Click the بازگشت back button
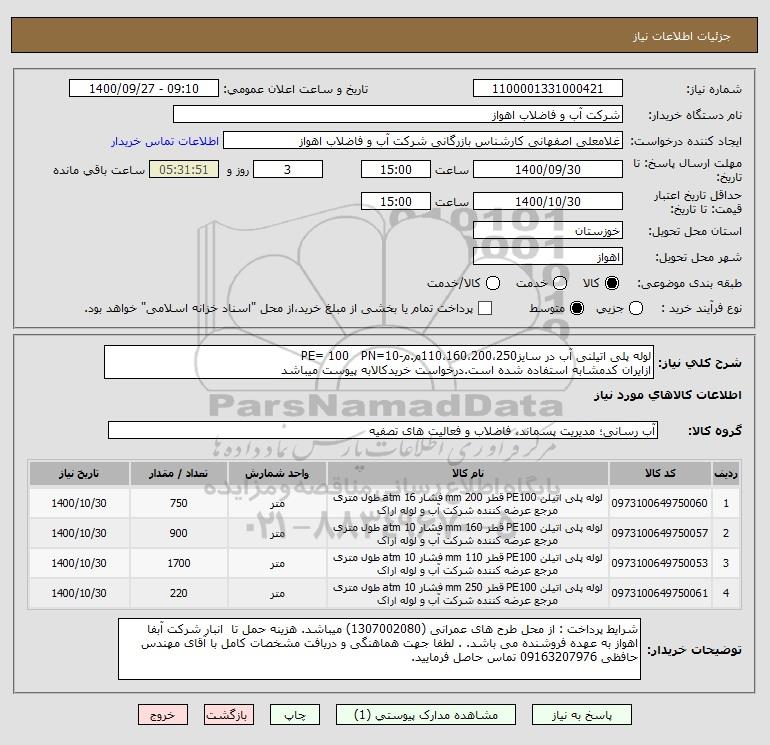Screen dimensions: 770x745 229,715
